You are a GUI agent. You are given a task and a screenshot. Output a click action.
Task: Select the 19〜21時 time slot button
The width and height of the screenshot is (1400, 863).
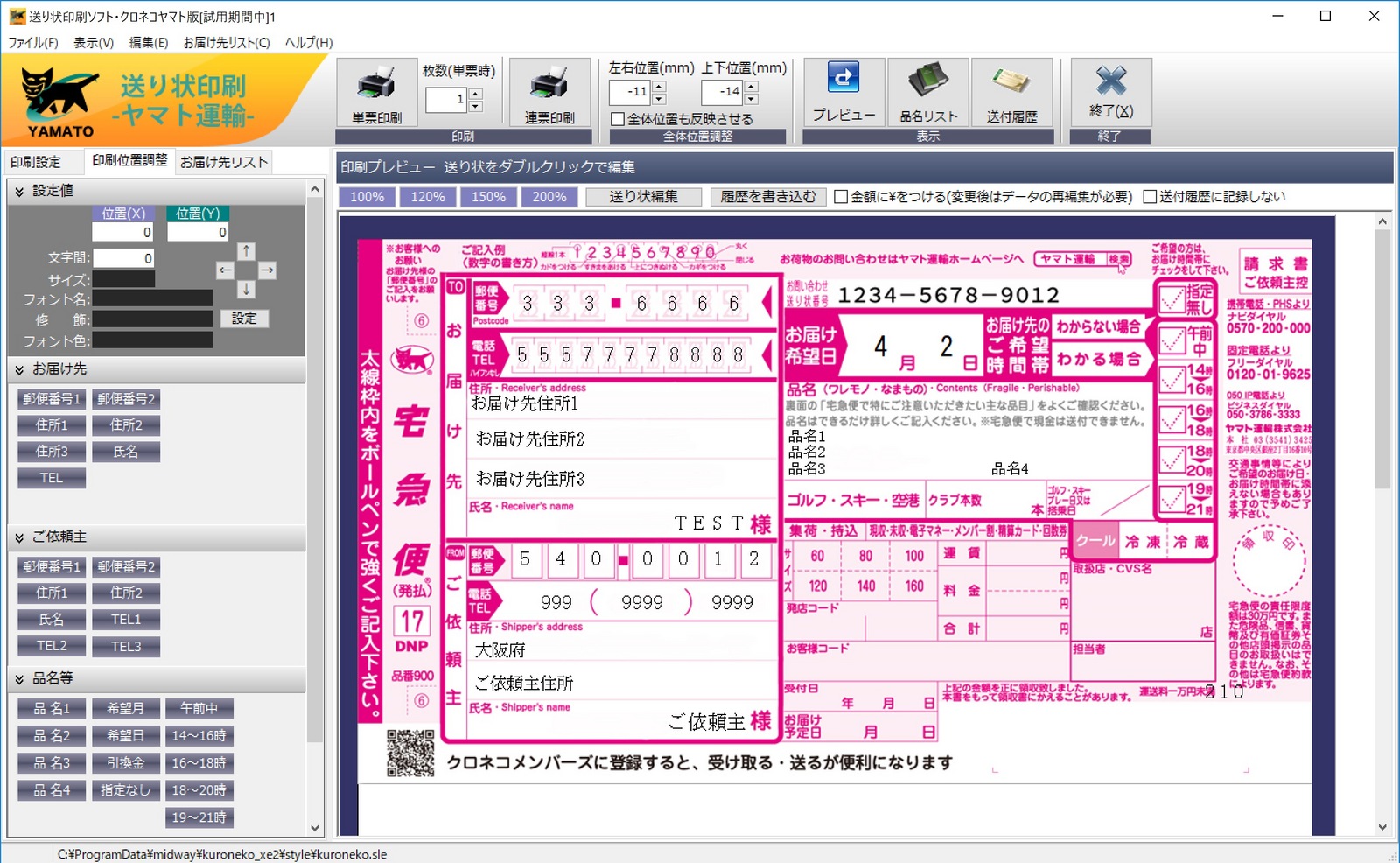point(199,817)
